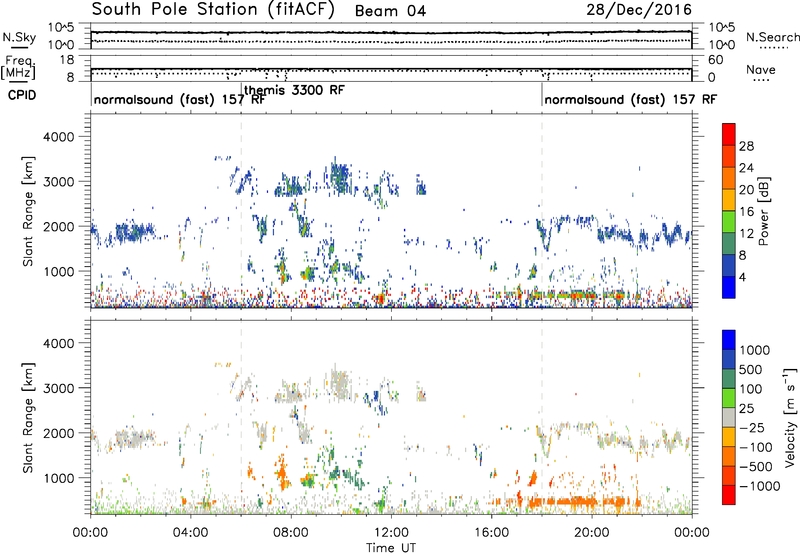Click the "3000" tick in the power panel
Image resolution: width=800 pixels, height=554 pixels.
coord(58,182)
